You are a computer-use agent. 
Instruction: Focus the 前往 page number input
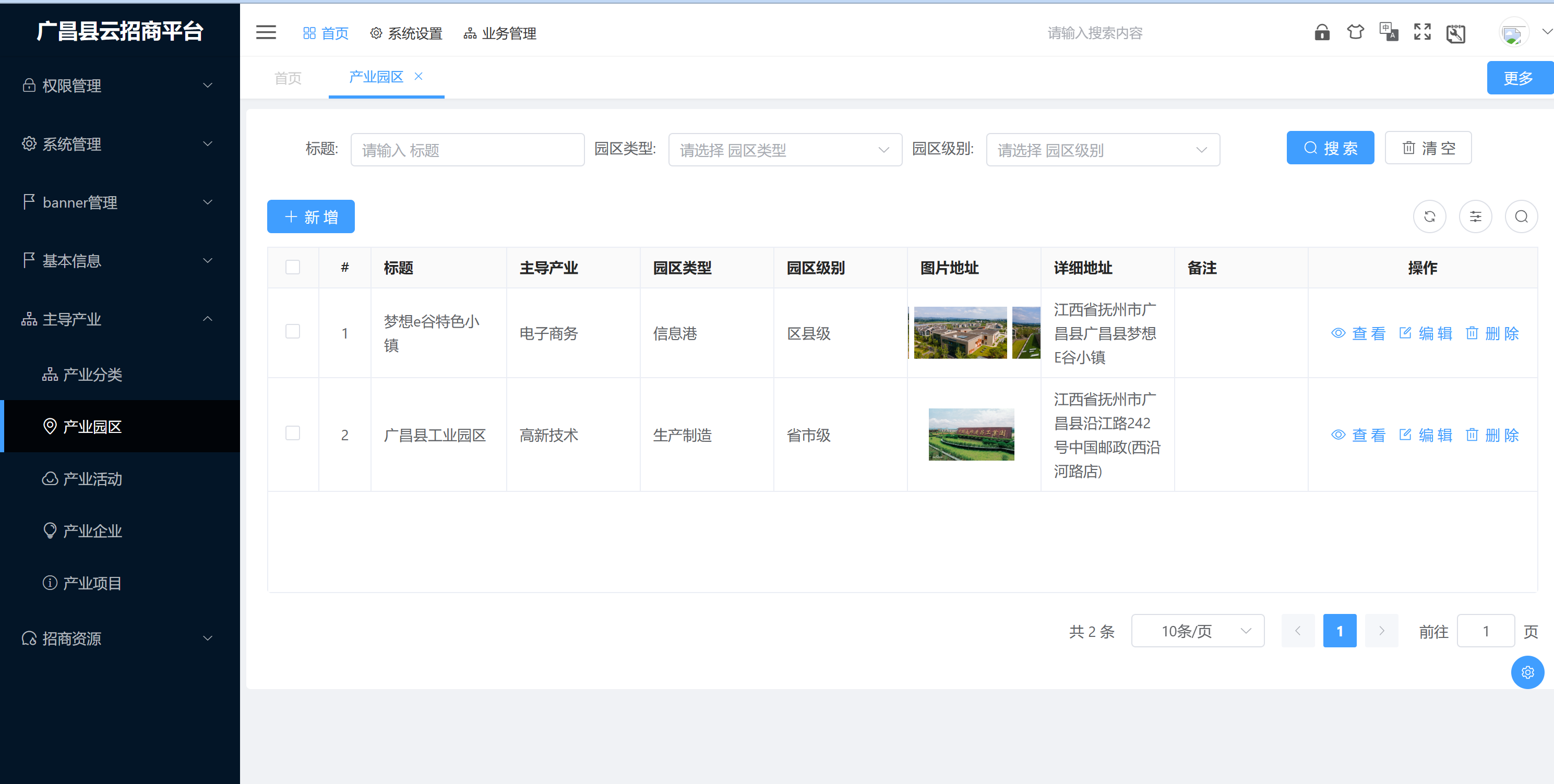(1485, 631)
